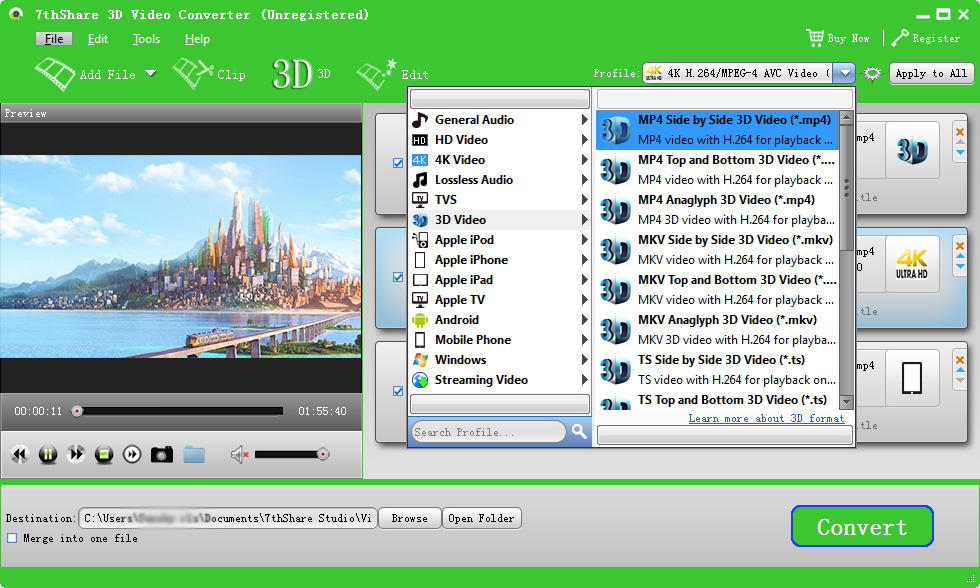
Task: Click the tablet format thumbnail of third file
Action: coord(912,378)
